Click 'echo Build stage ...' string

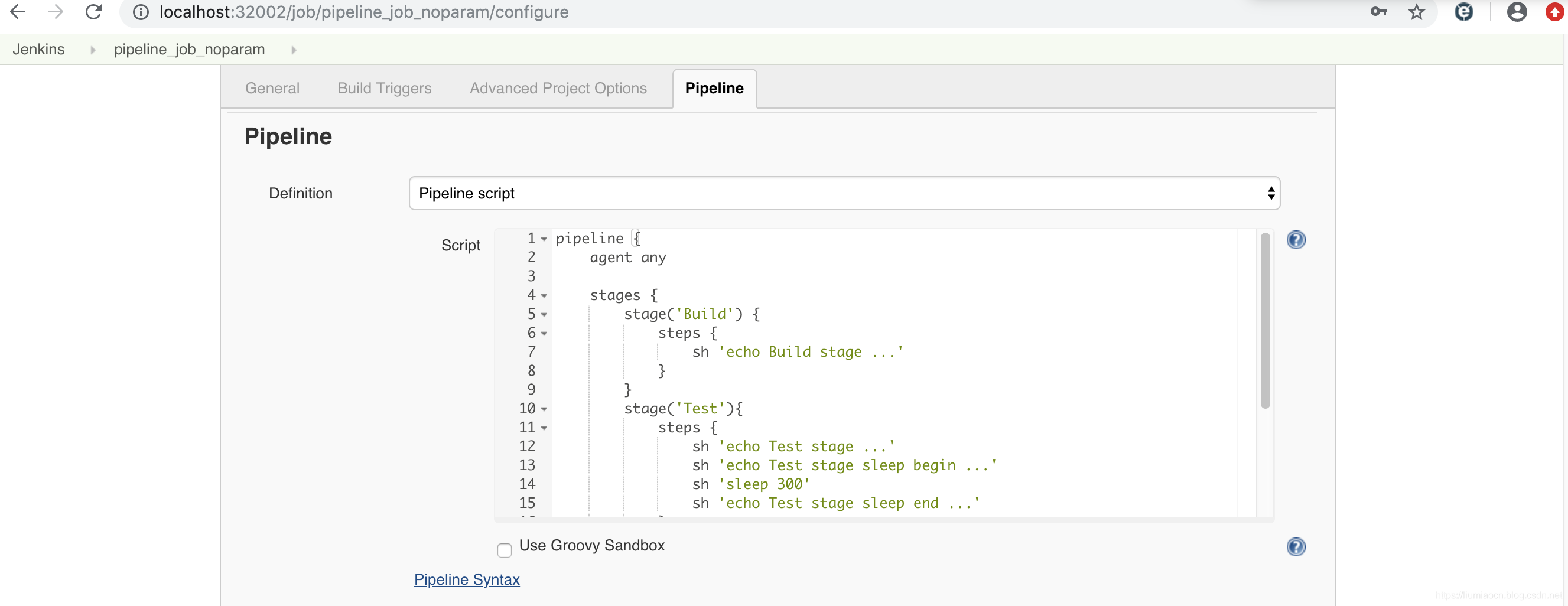pos(810,351)
